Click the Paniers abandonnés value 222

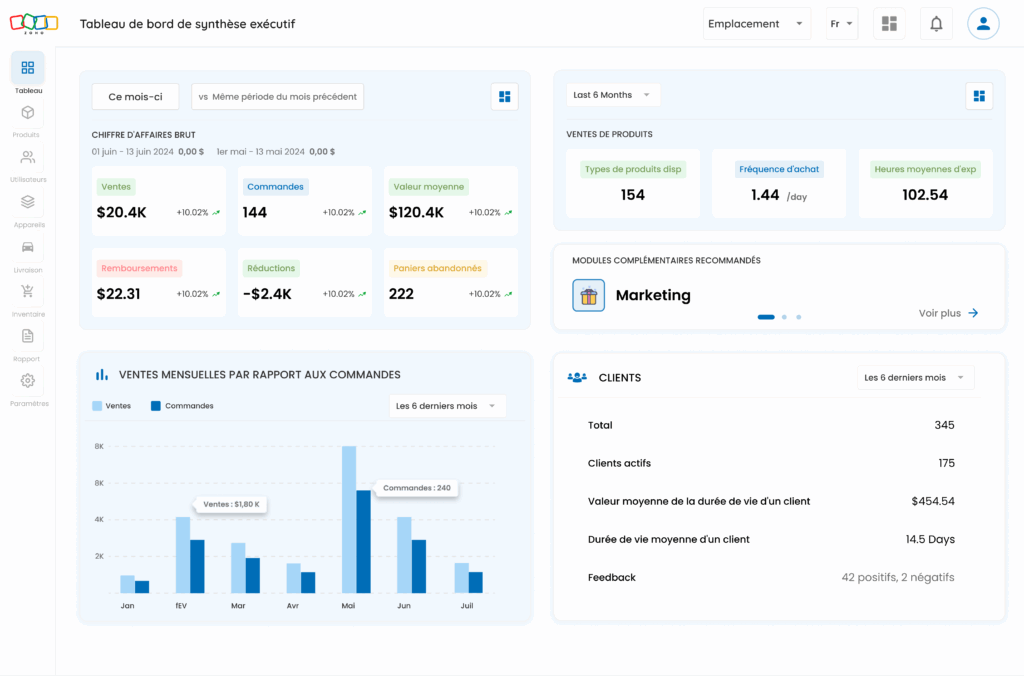pos(401,294)
